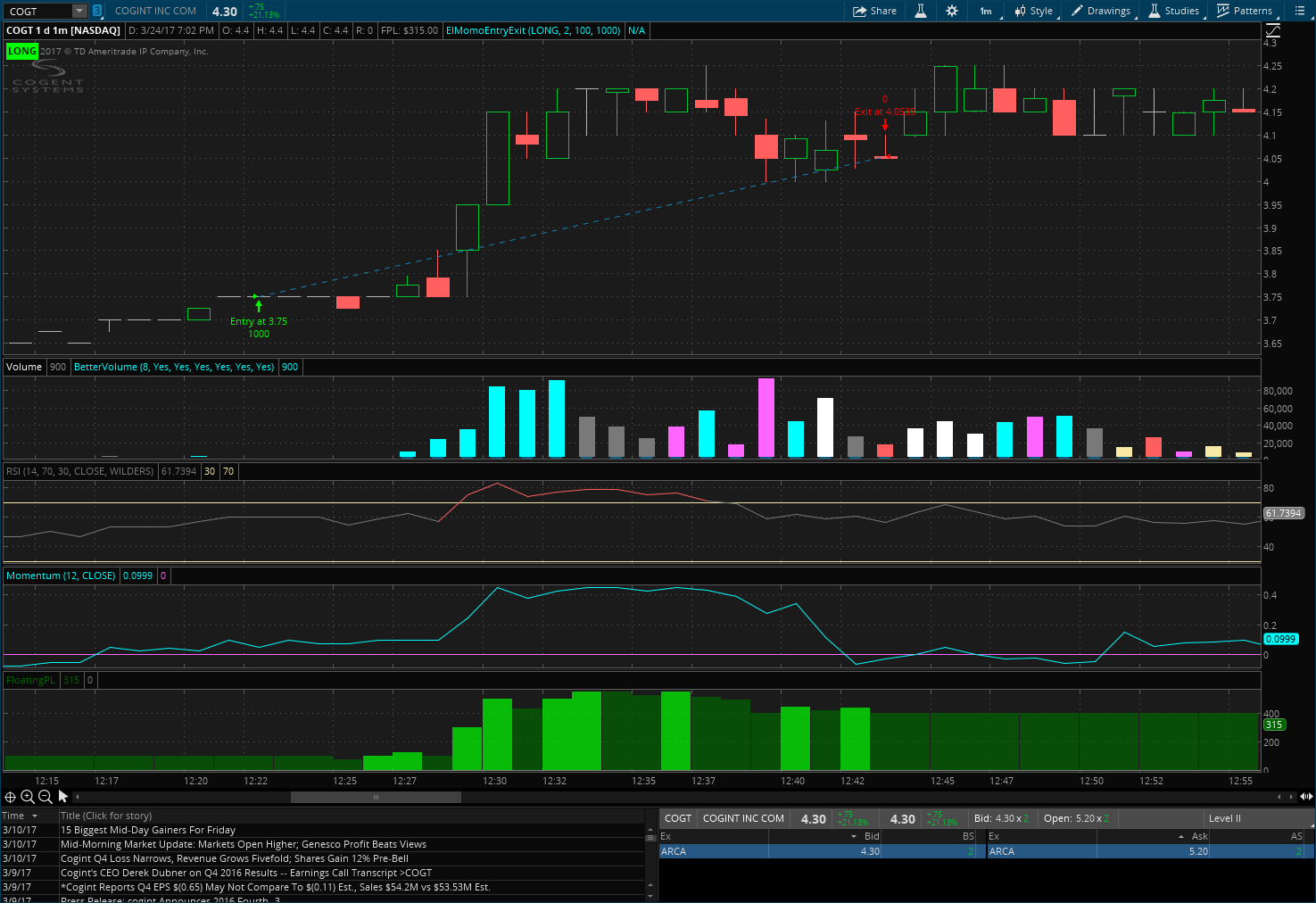Open 'Cogint Q4 Loss Narrows' news story

click(x=235, y=858)
